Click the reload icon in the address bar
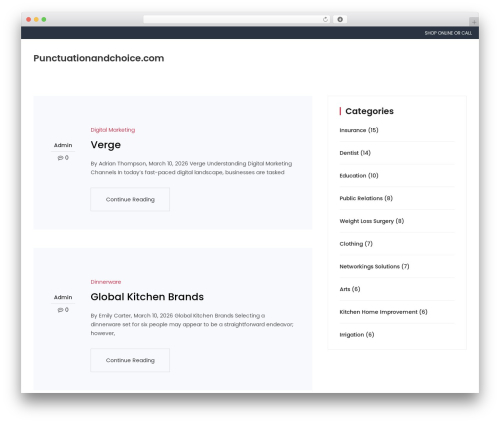The height and width of the screenshot is (423, 500). click(x=325, y=20)
